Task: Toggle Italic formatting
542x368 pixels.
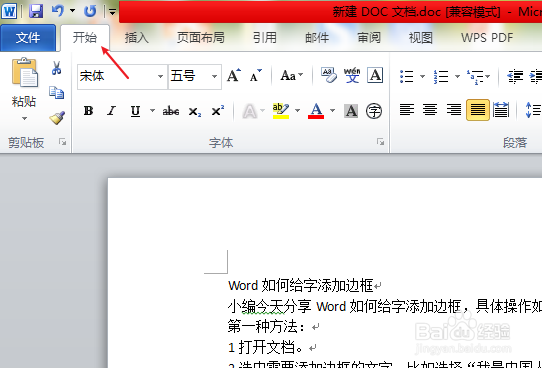Action: [x=111, y=111]
